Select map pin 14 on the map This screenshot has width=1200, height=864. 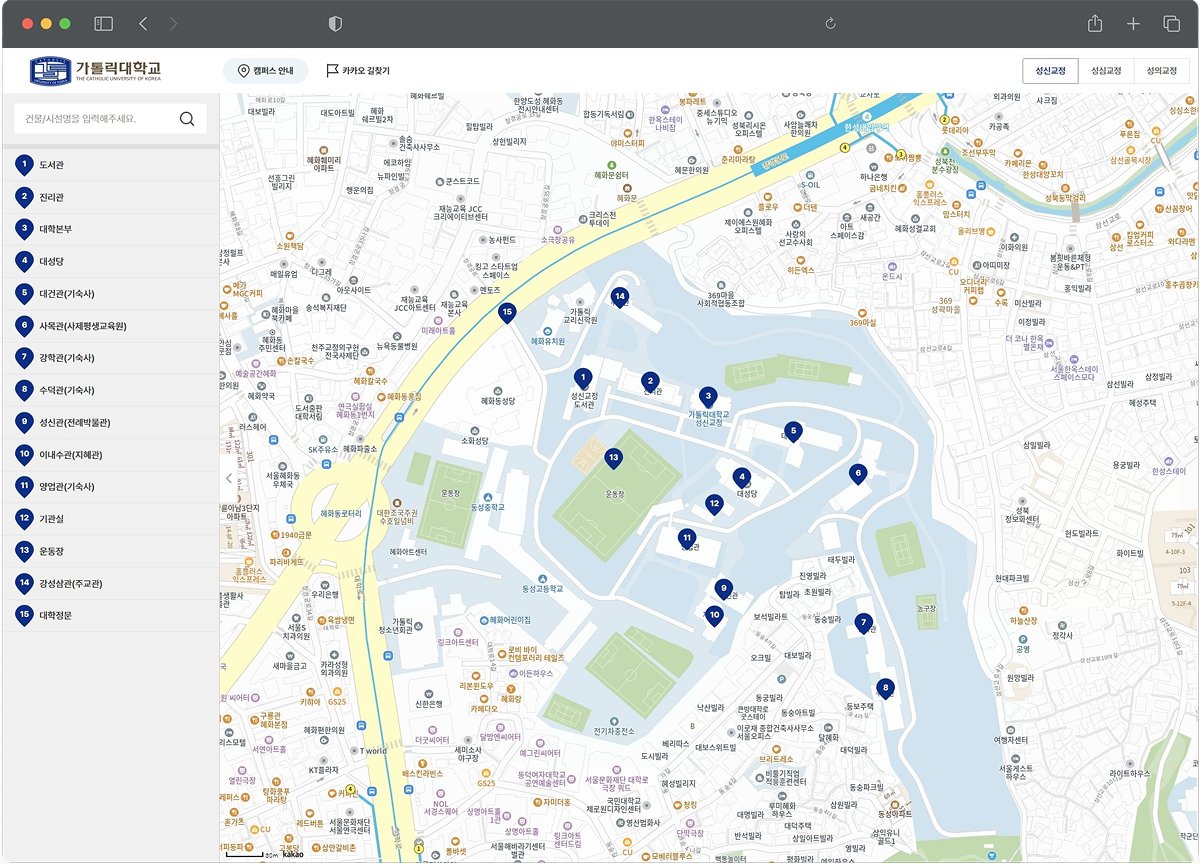(620, 297)
